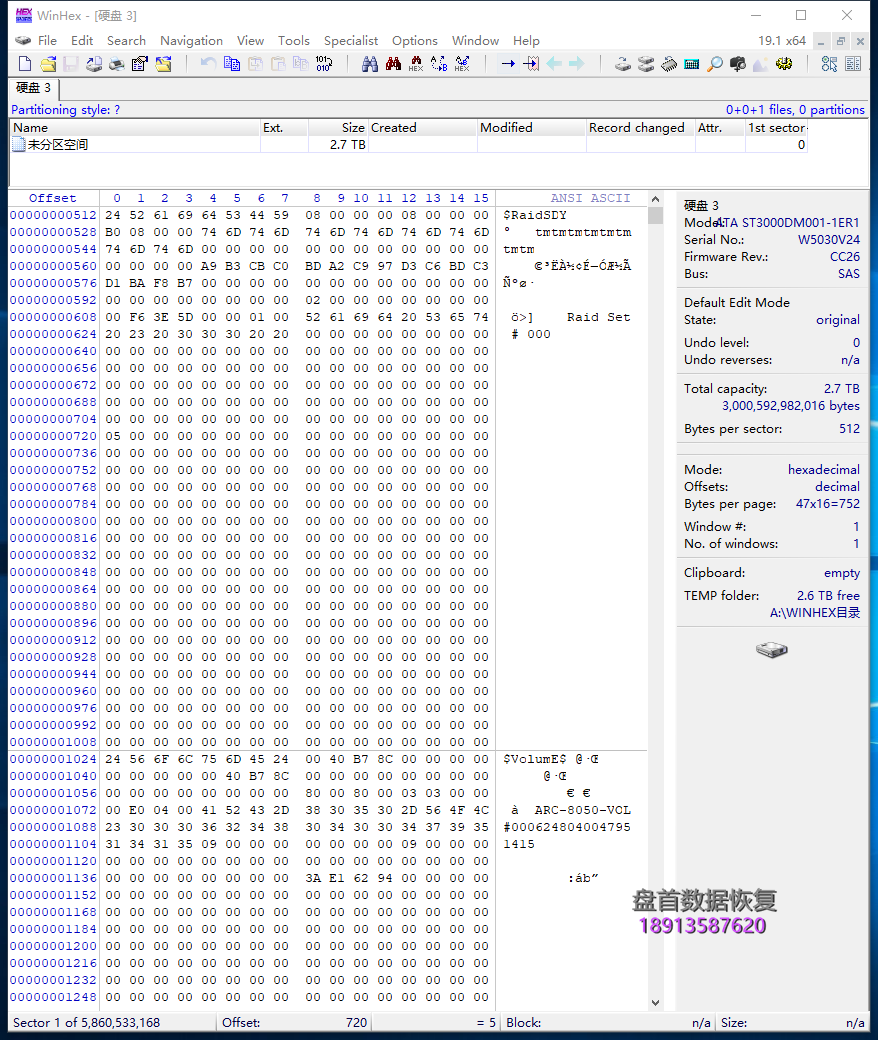
Task: Open the Navigation menu
Action: pos(191,41)
